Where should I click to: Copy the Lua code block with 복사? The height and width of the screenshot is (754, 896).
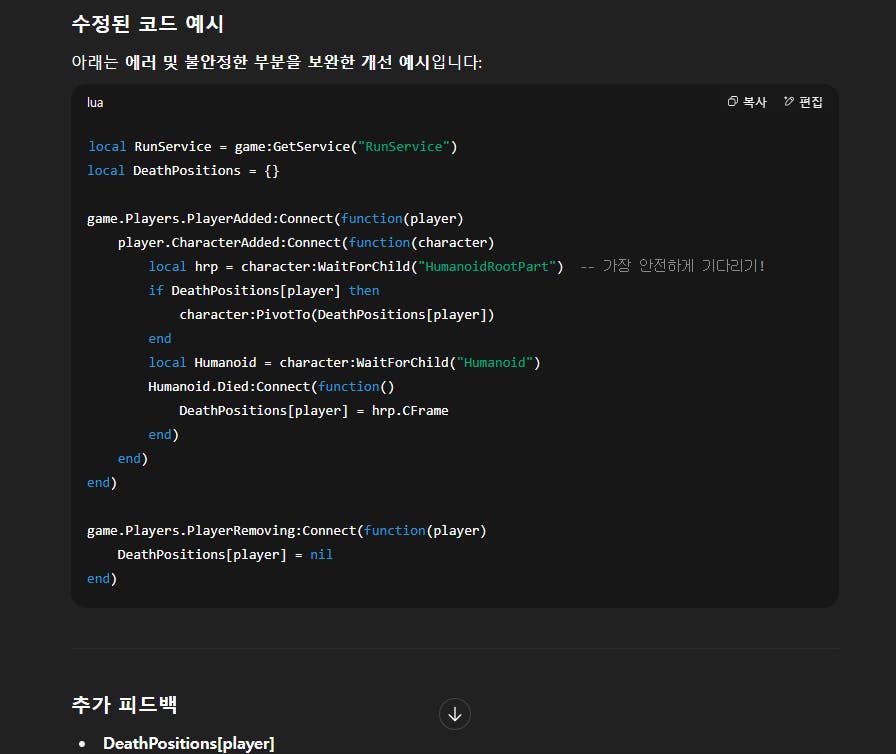[747, 102]
